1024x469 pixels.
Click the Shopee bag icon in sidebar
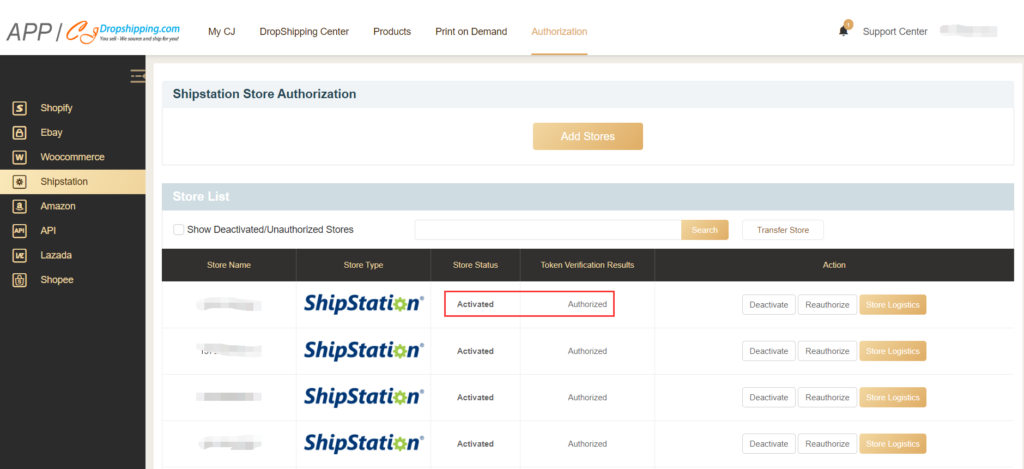(20, 280)
